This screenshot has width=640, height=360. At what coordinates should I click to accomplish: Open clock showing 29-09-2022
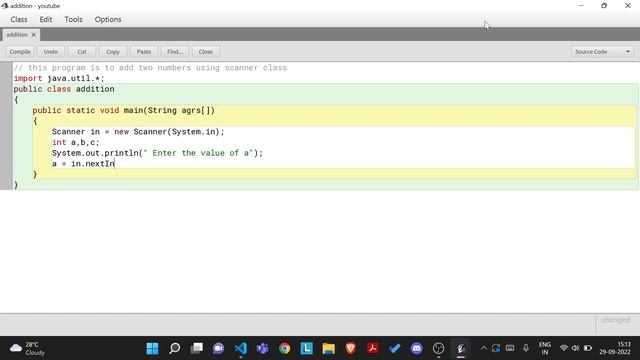tap(615, 348)
